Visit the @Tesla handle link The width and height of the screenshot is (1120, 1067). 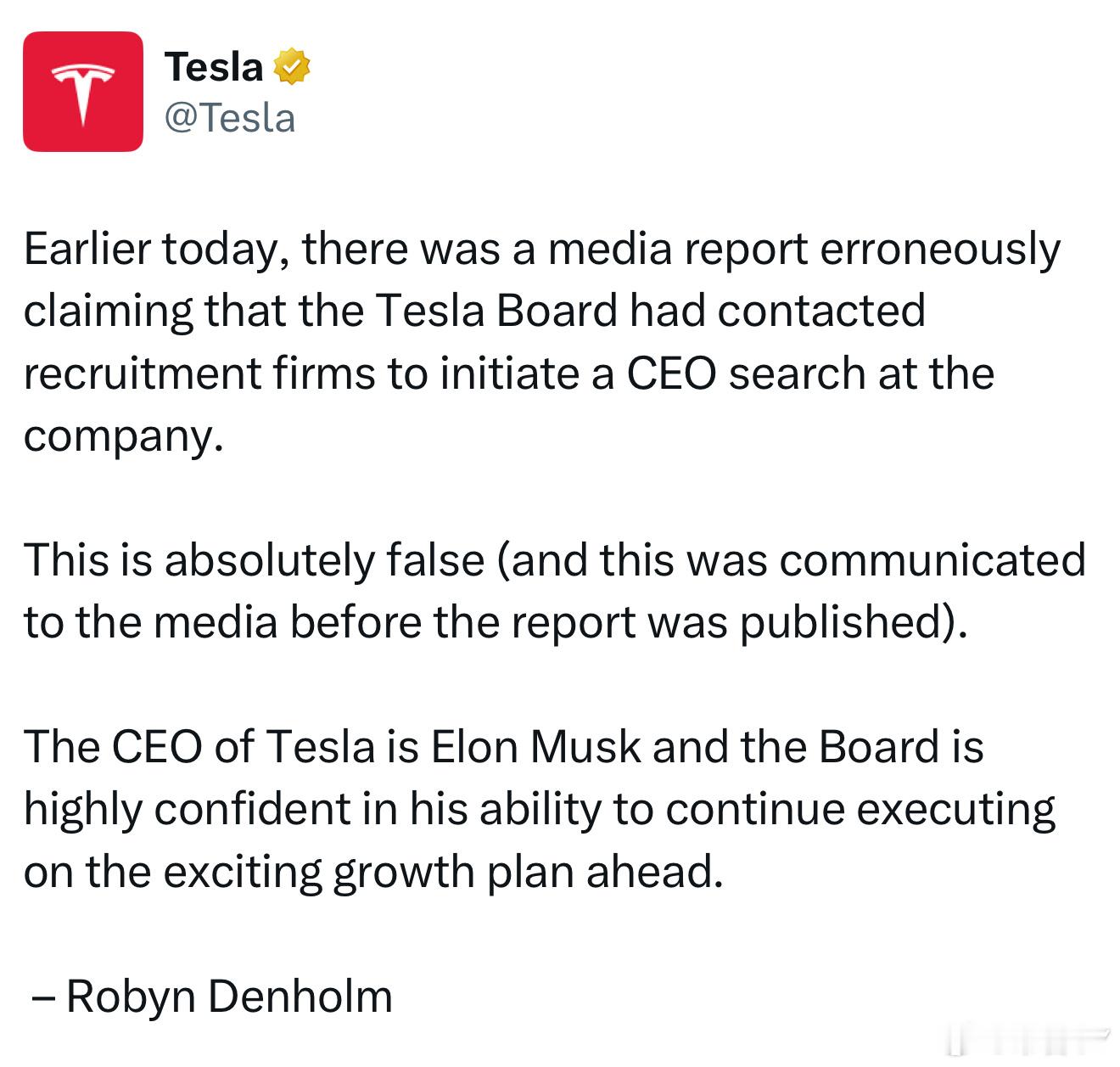pyautogui.click(x=230, y=118)
